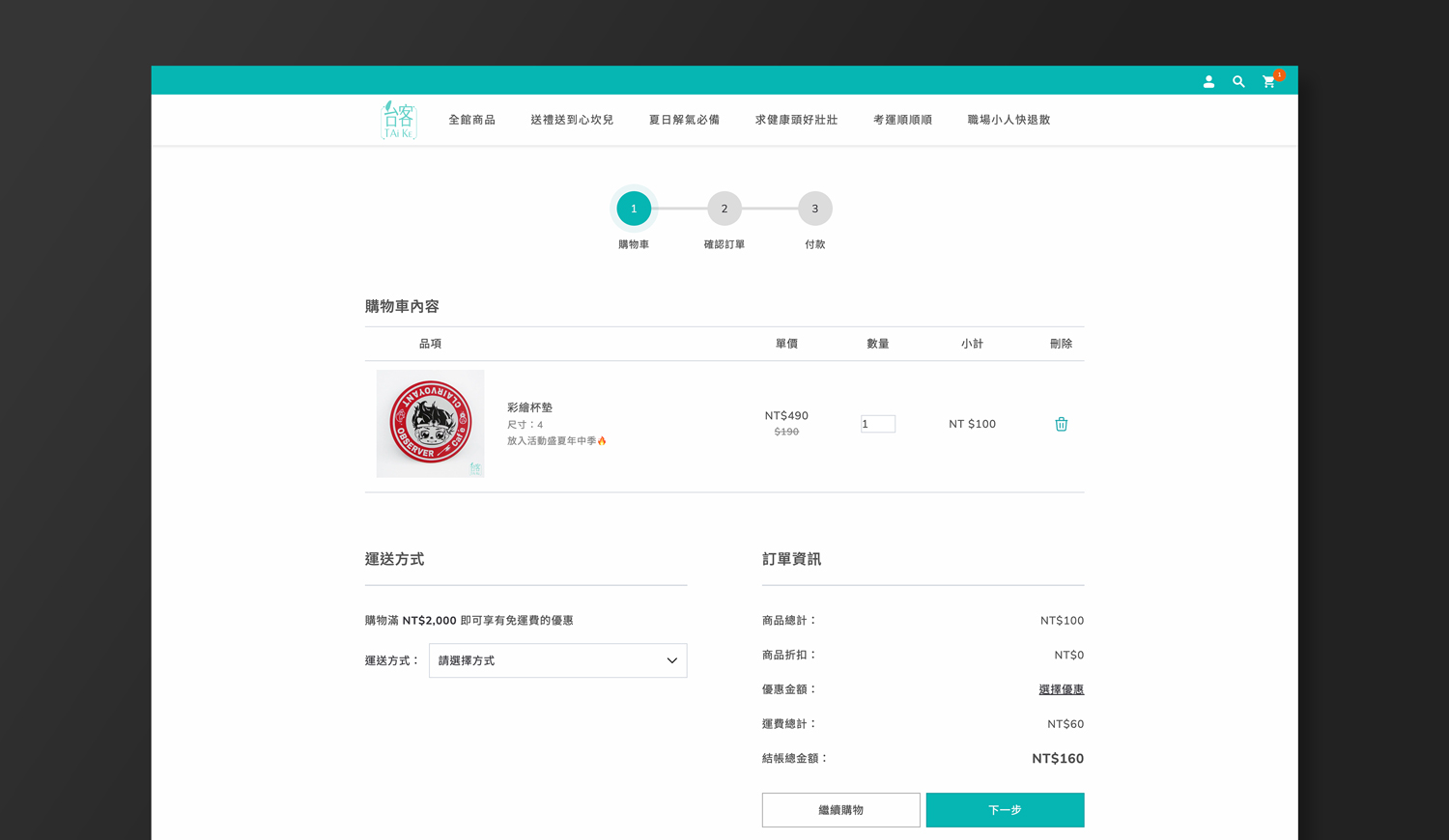Delete the coaster item with trash icon
Viewport: 1449px width, 840px height.
pos(1061,424)
